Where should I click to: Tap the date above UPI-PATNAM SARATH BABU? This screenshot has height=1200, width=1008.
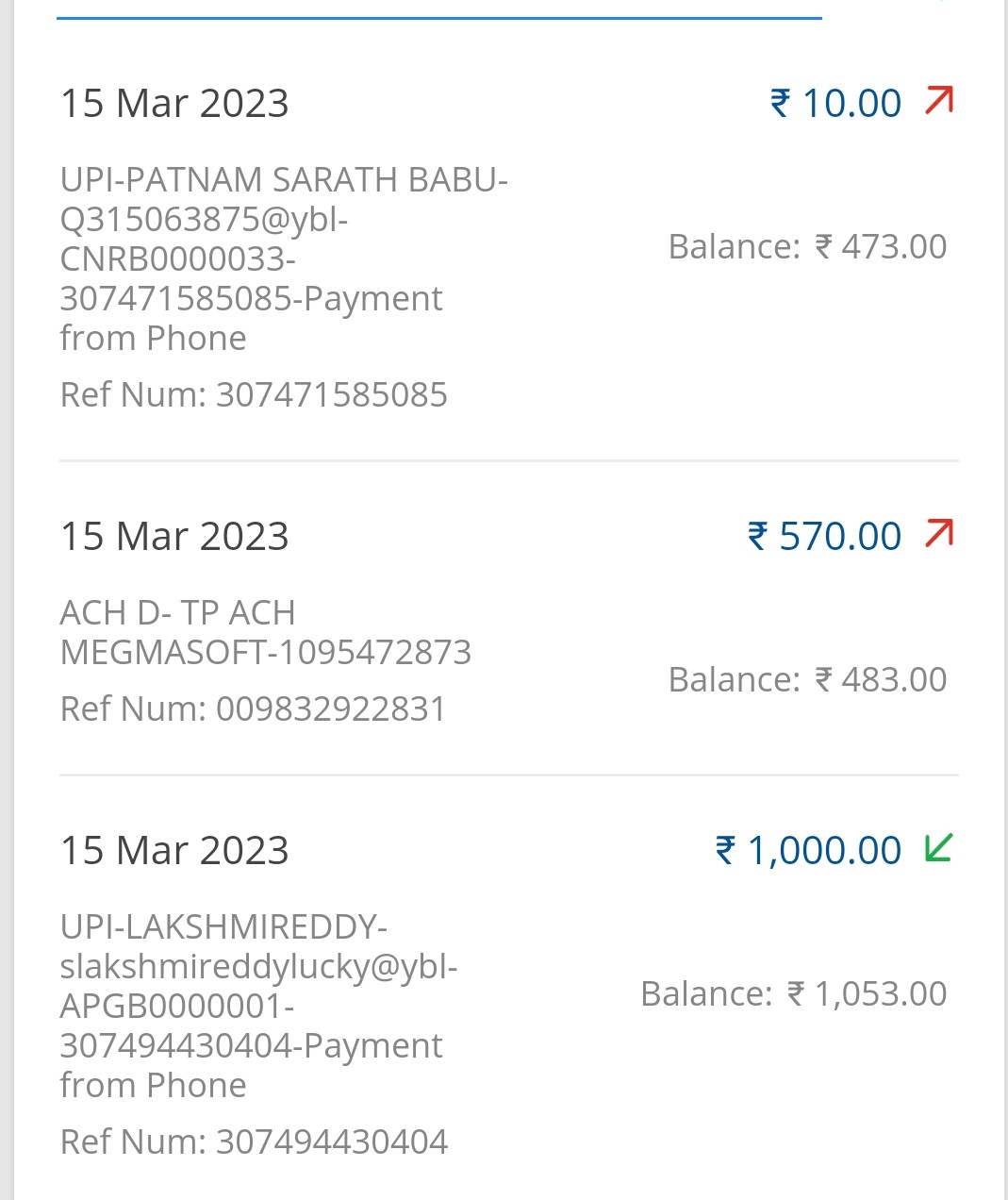[174, 103]
